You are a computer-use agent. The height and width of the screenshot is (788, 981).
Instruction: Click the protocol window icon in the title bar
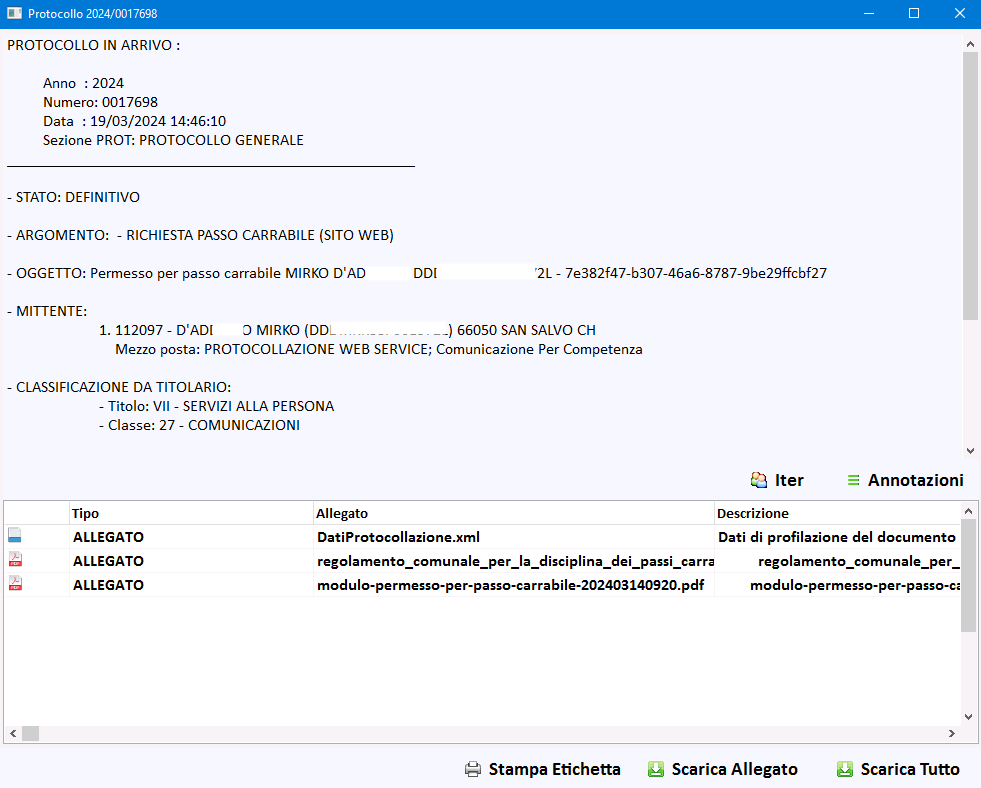(15, 14)
